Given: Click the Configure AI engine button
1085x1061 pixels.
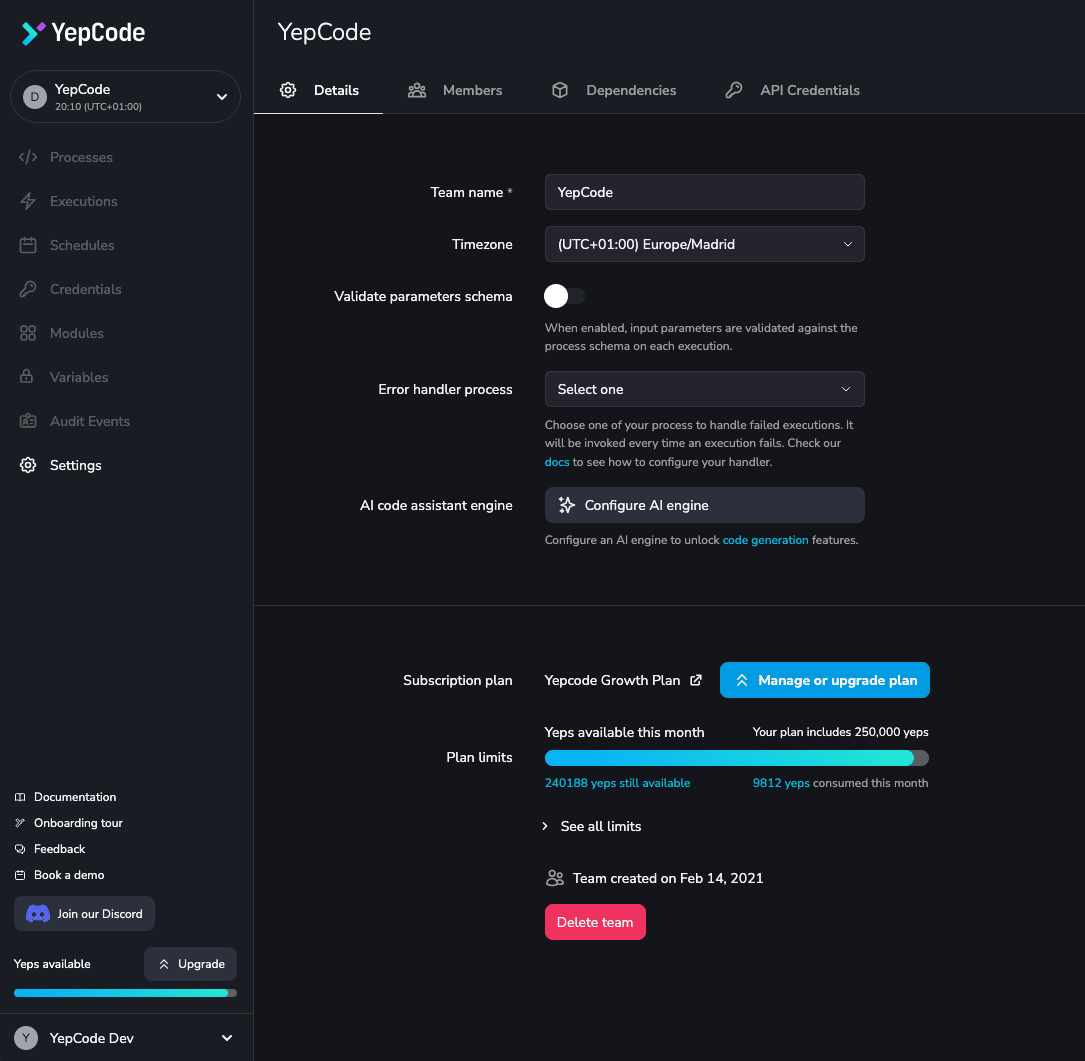Looking at the screenshot, I should (x=704, y=505).
